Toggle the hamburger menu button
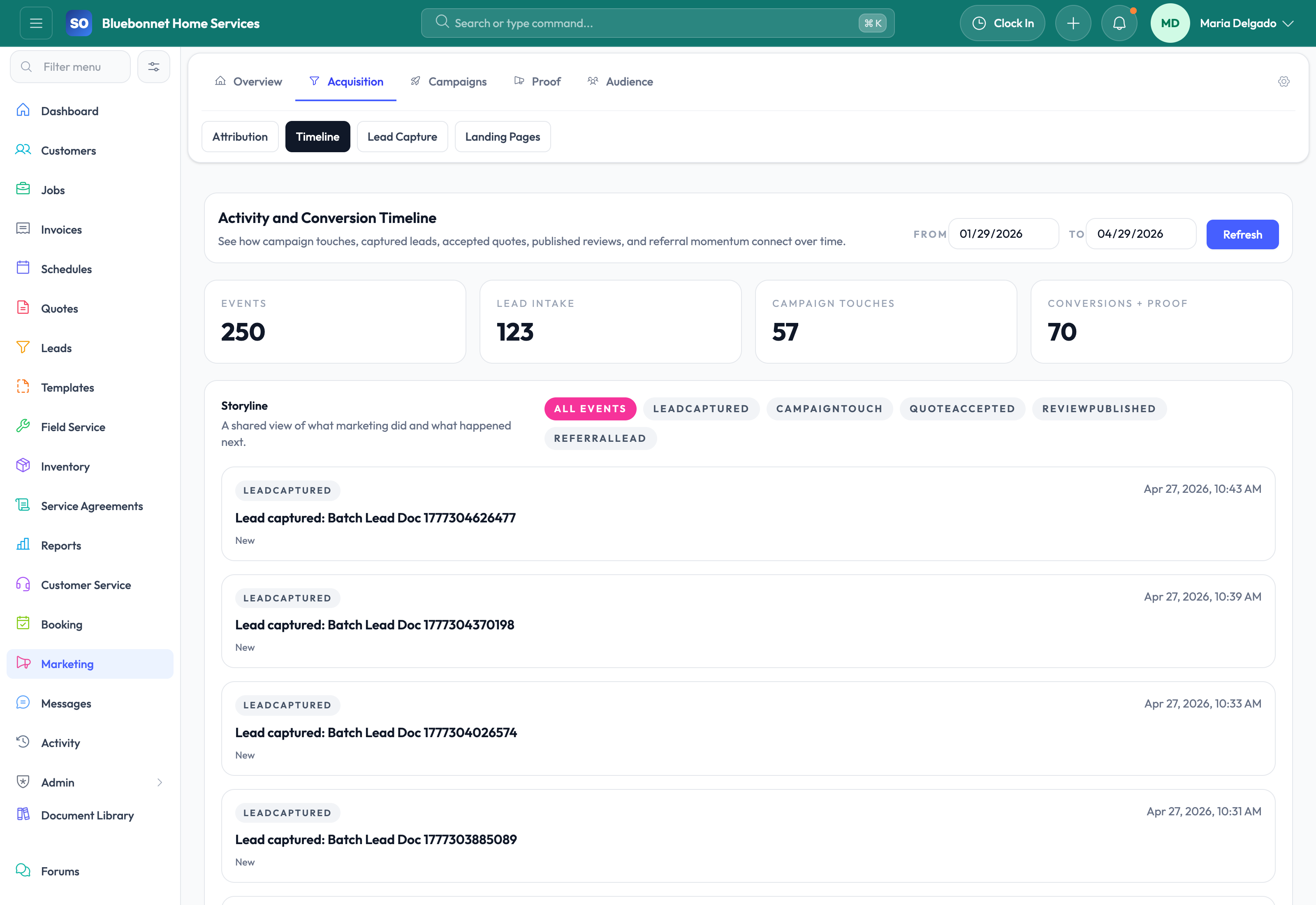Viewport: 1316px width, 905px height. [x=36, y=23]
